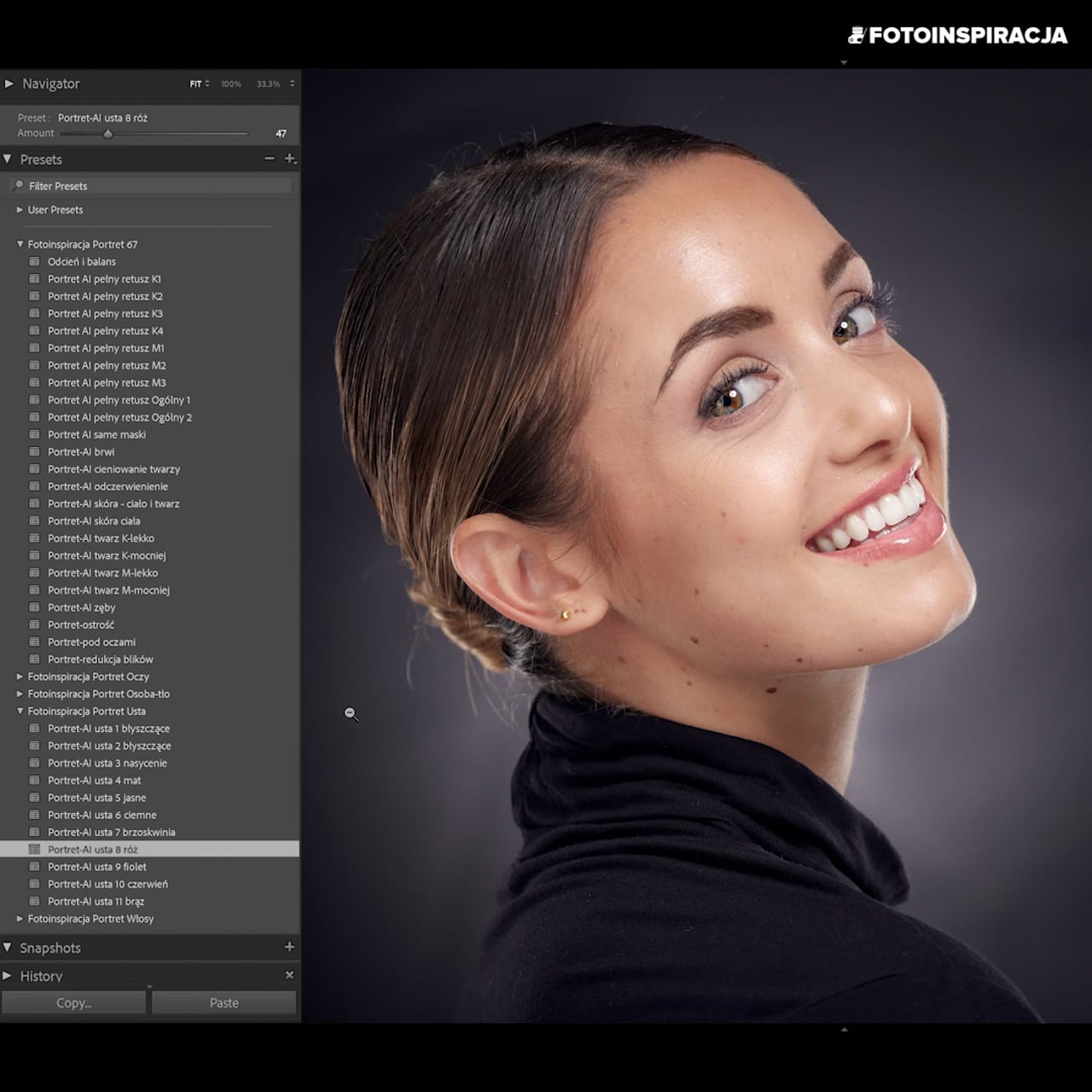
Task: Clear history with the X icon
Action: point(289,975)
